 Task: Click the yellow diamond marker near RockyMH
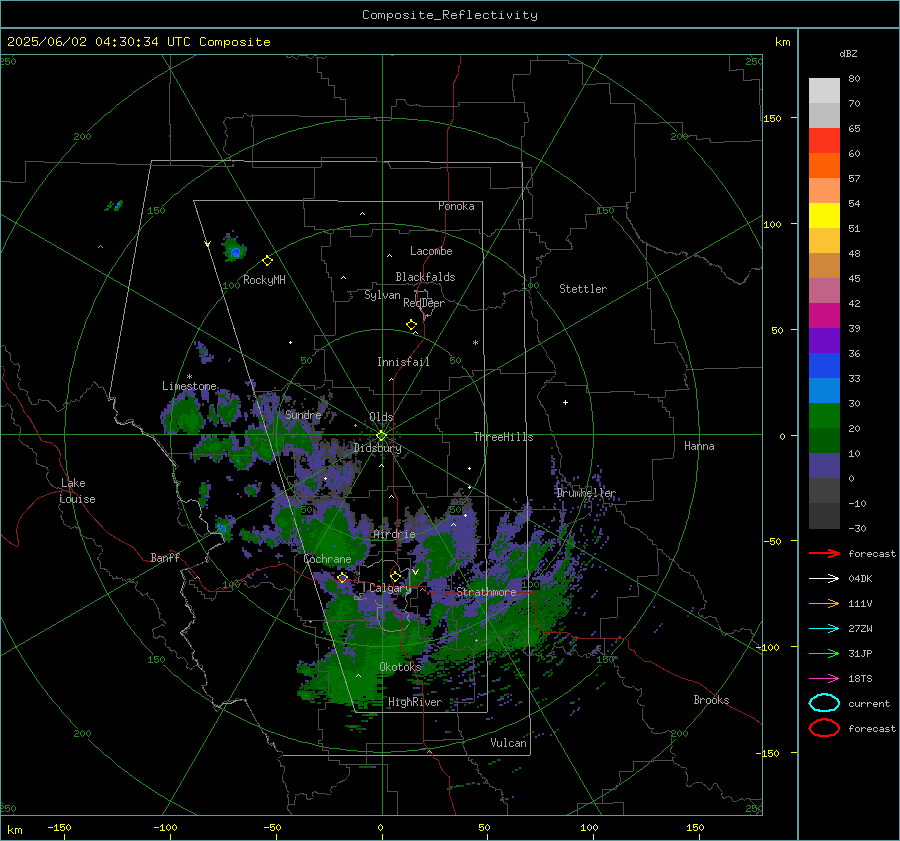click(267, 261)
